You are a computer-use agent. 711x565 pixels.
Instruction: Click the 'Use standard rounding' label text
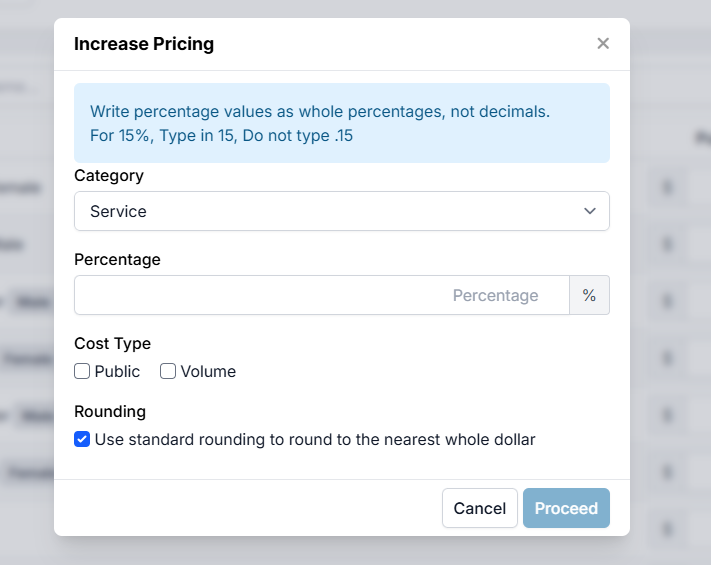tap(315, 440)
